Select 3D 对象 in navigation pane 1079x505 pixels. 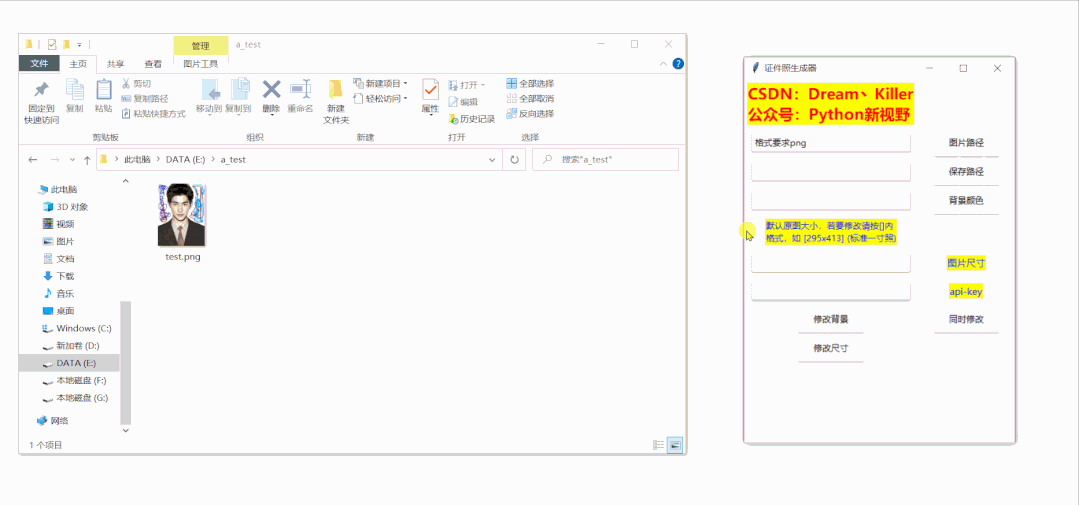pyautogui.click(x=72, y=206)
